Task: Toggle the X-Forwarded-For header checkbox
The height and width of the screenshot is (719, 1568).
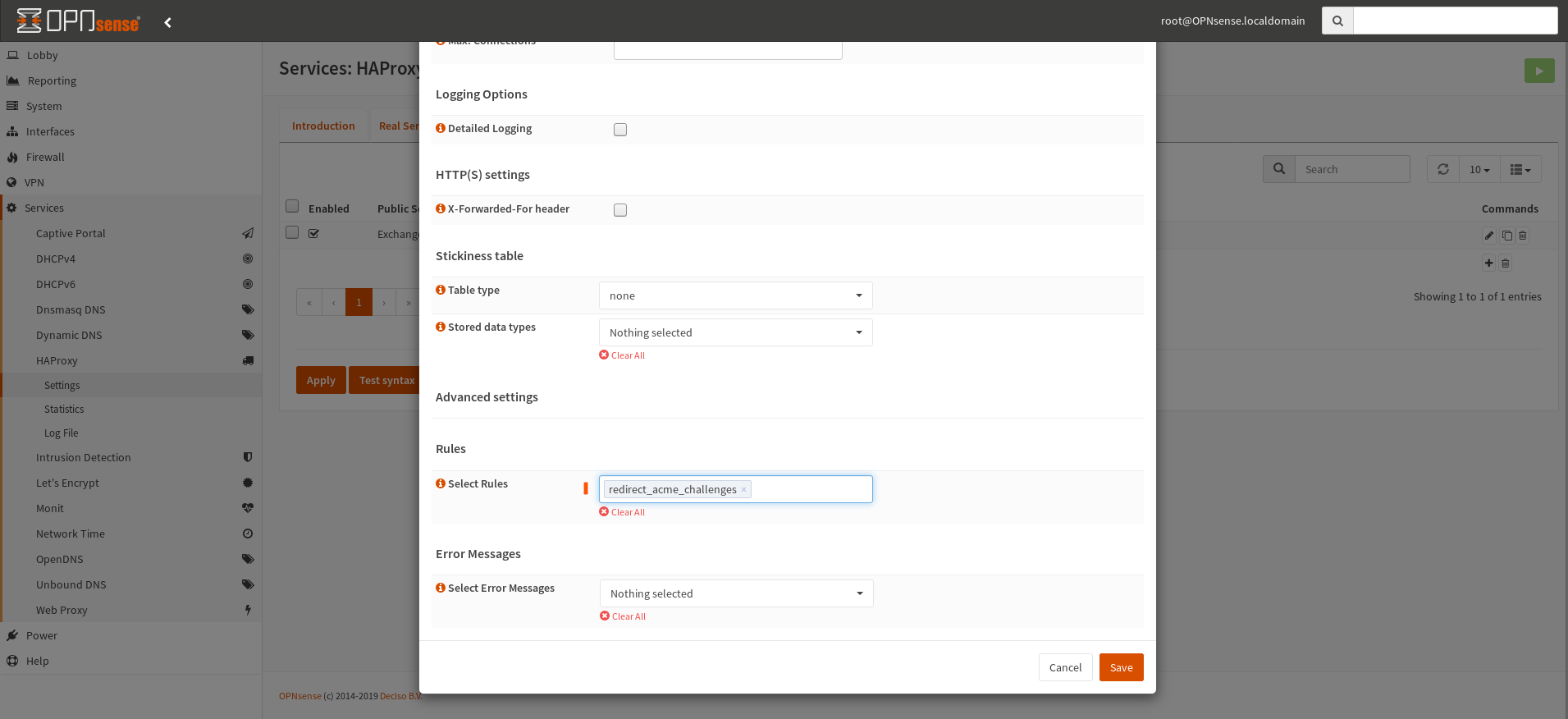Action: pyautogui.click(x=620, y=210)
